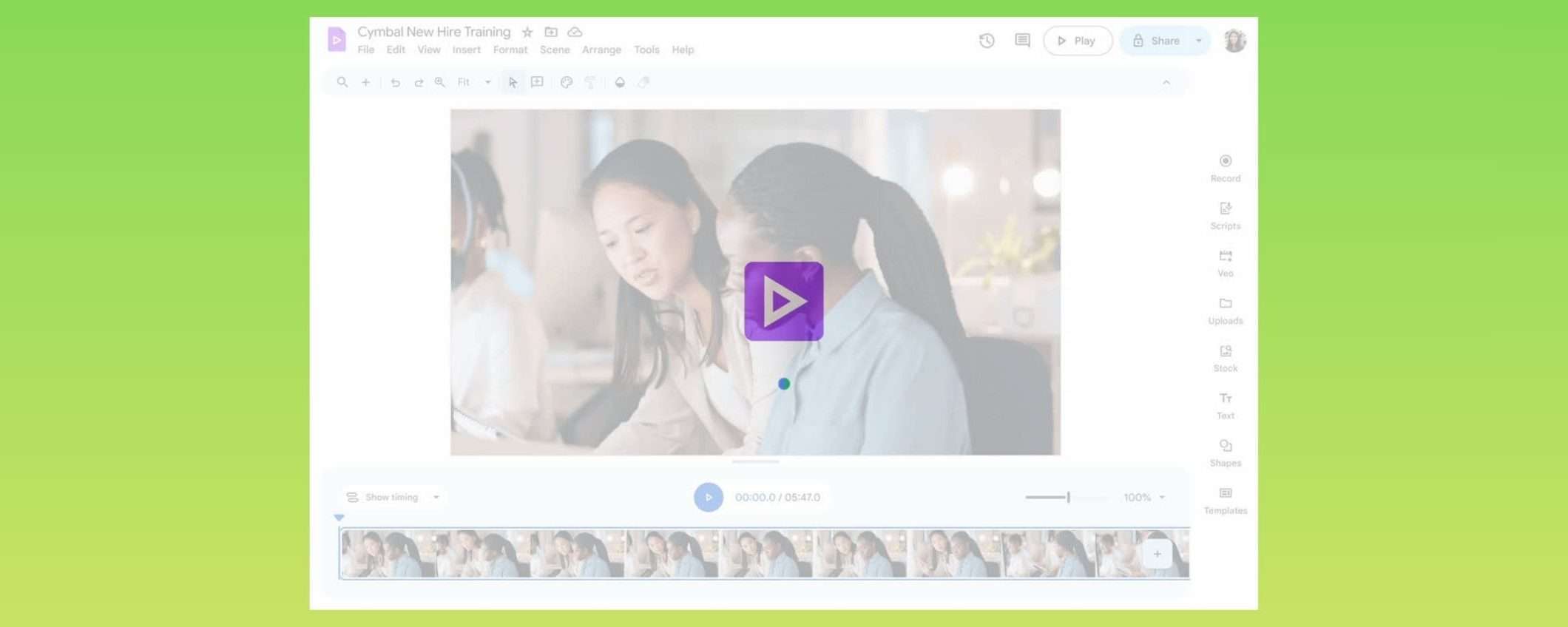Expand the Share options arrow
This screenshot has width=1568, height=627.
click(1198, 41)
